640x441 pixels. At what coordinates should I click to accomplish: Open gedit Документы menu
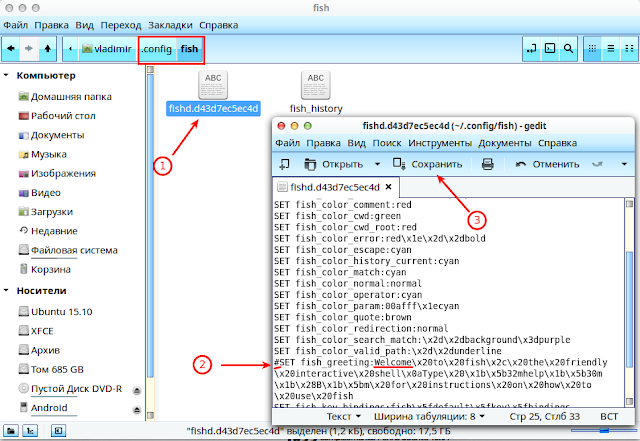tap(505, 143)
